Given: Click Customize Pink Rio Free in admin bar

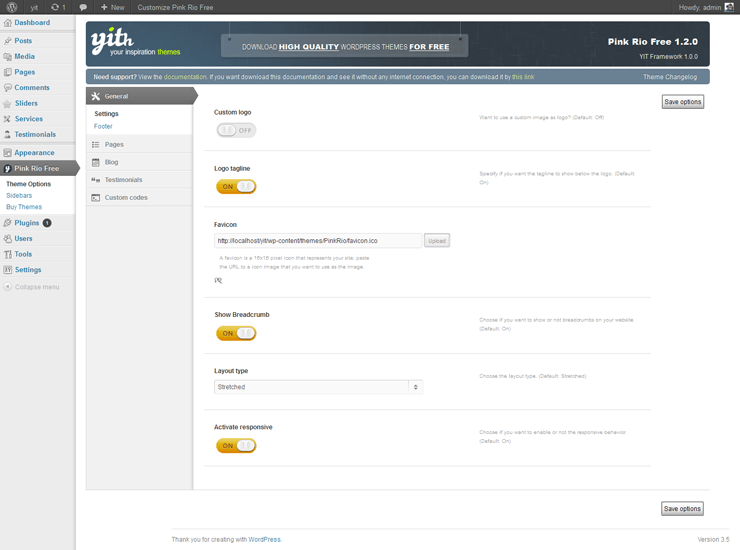Looking at the screenshot, I should [175, 8].
